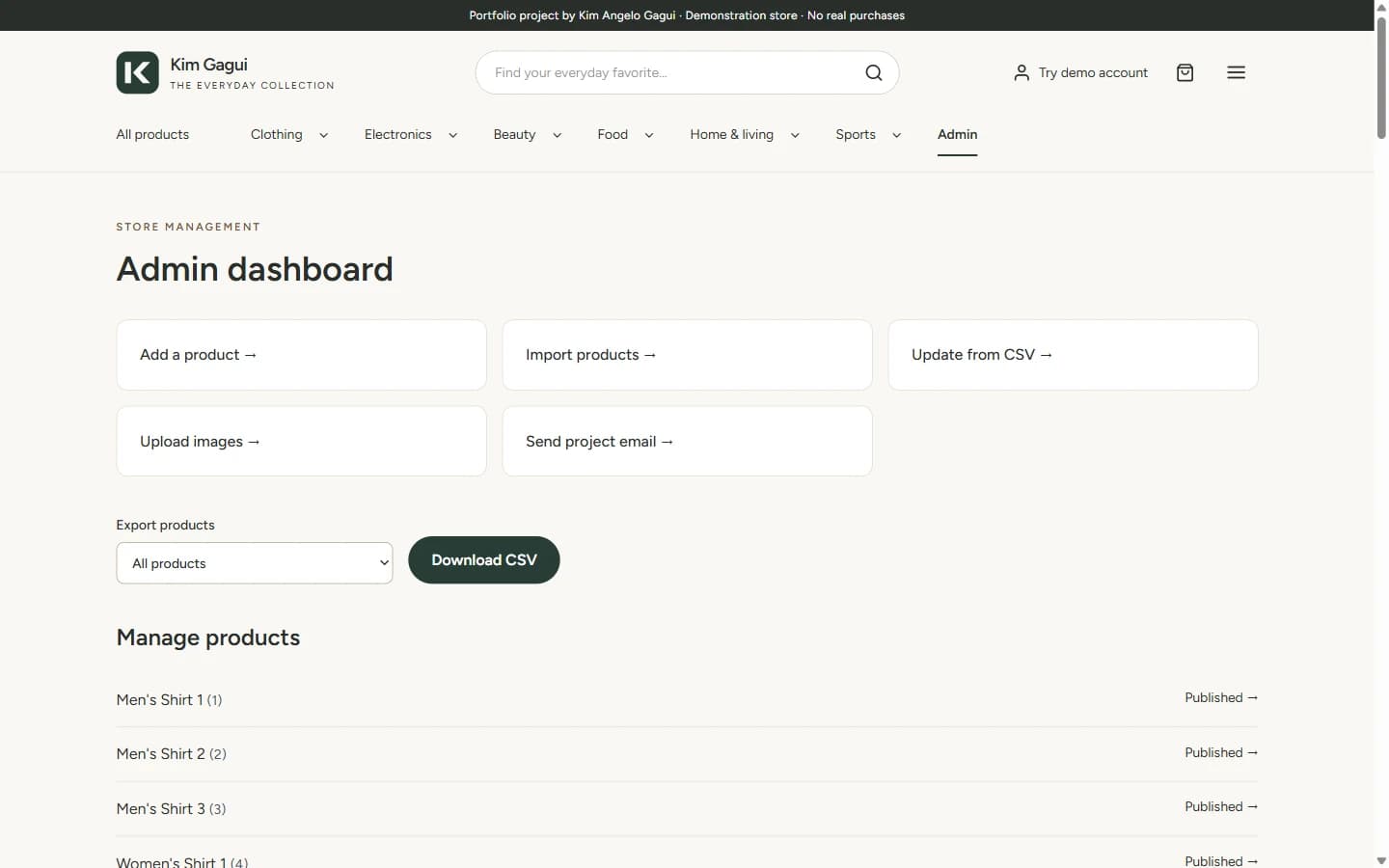
Task: Open the shopping bag cart icon
Action: (1185, 72)
